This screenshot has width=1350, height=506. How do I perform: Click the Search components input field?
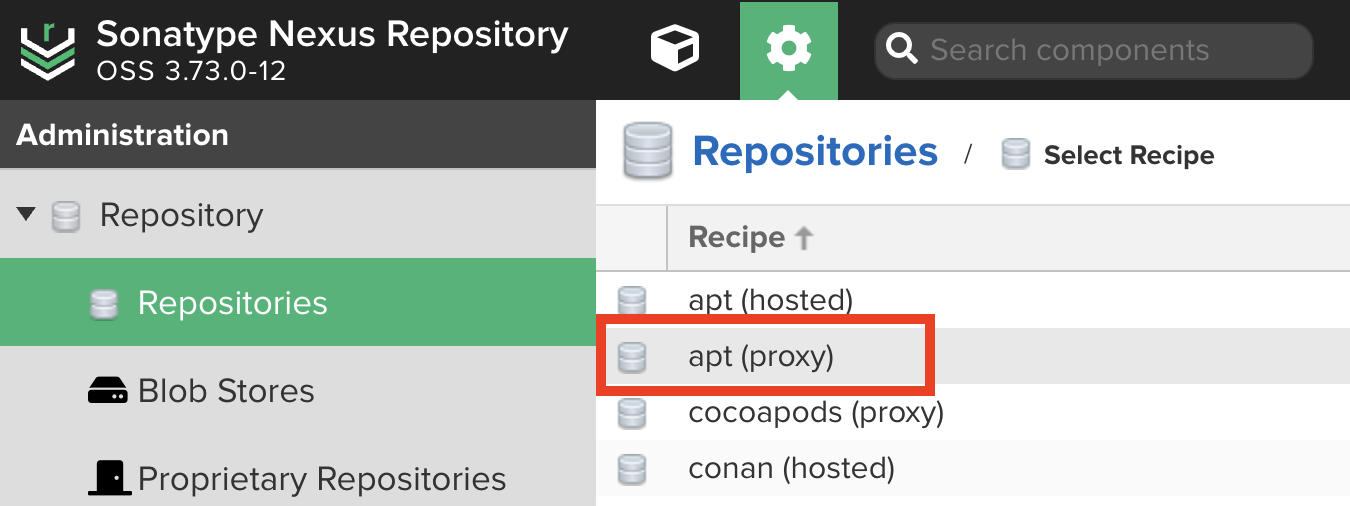click(x=1110, y=50)
